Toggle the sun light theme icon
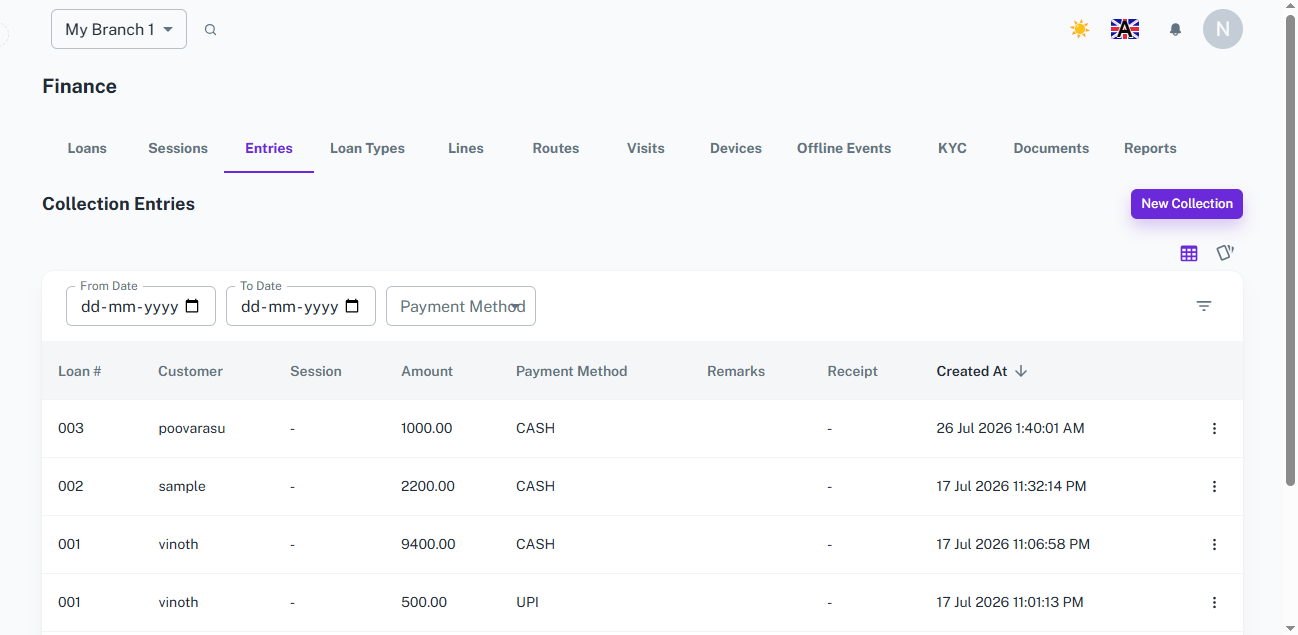Screen dimensions: 1298x635 (x=1080, y=29)
